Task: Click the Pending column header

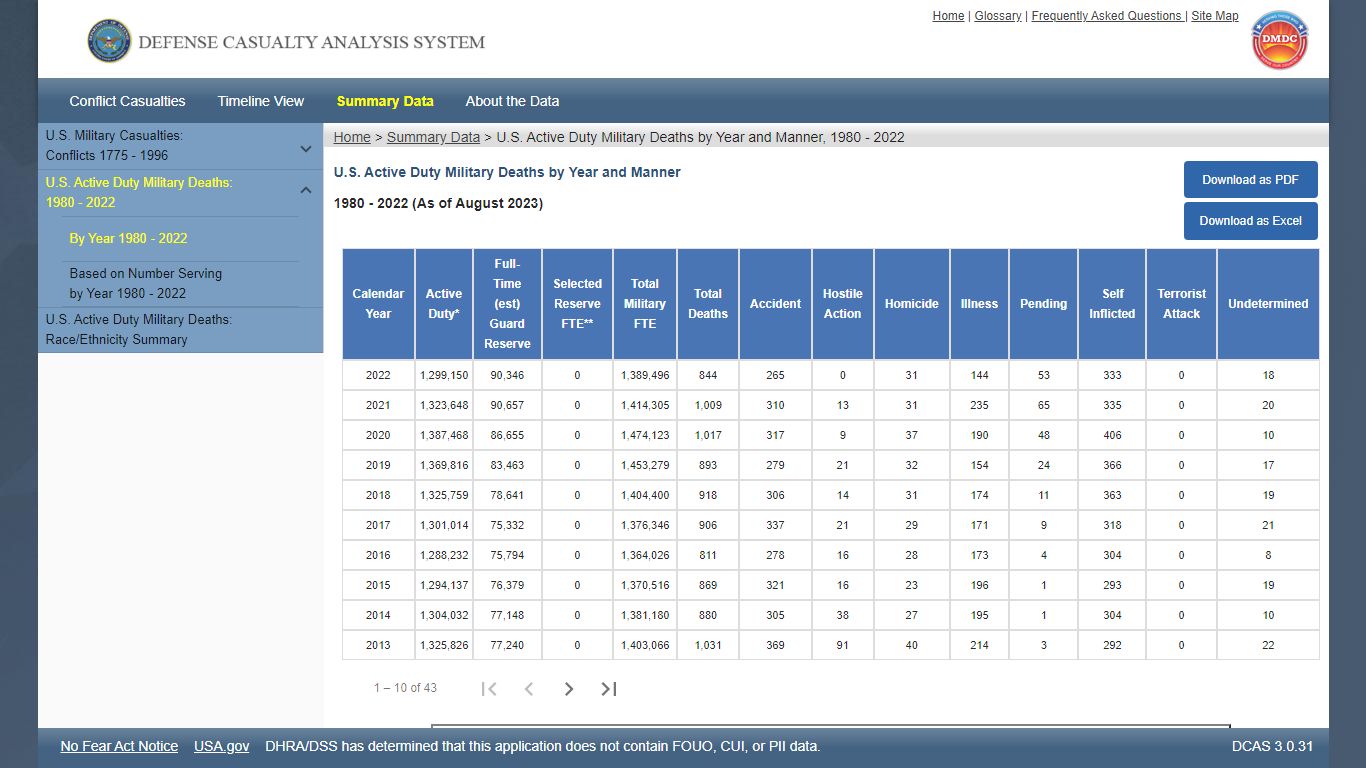Action: 1043,304
